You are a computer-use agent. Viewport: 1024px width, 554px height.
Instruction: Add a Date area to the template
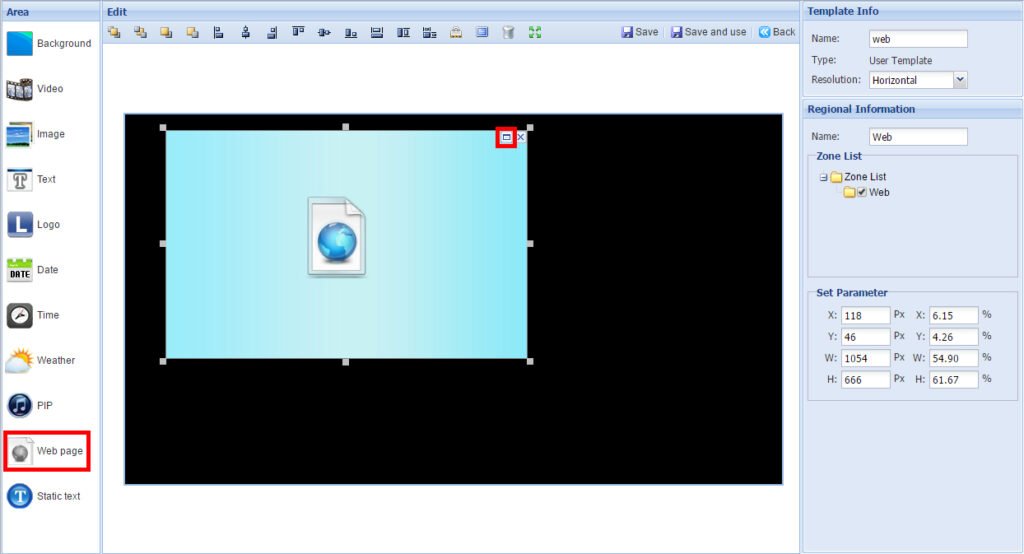coord(21,270)
